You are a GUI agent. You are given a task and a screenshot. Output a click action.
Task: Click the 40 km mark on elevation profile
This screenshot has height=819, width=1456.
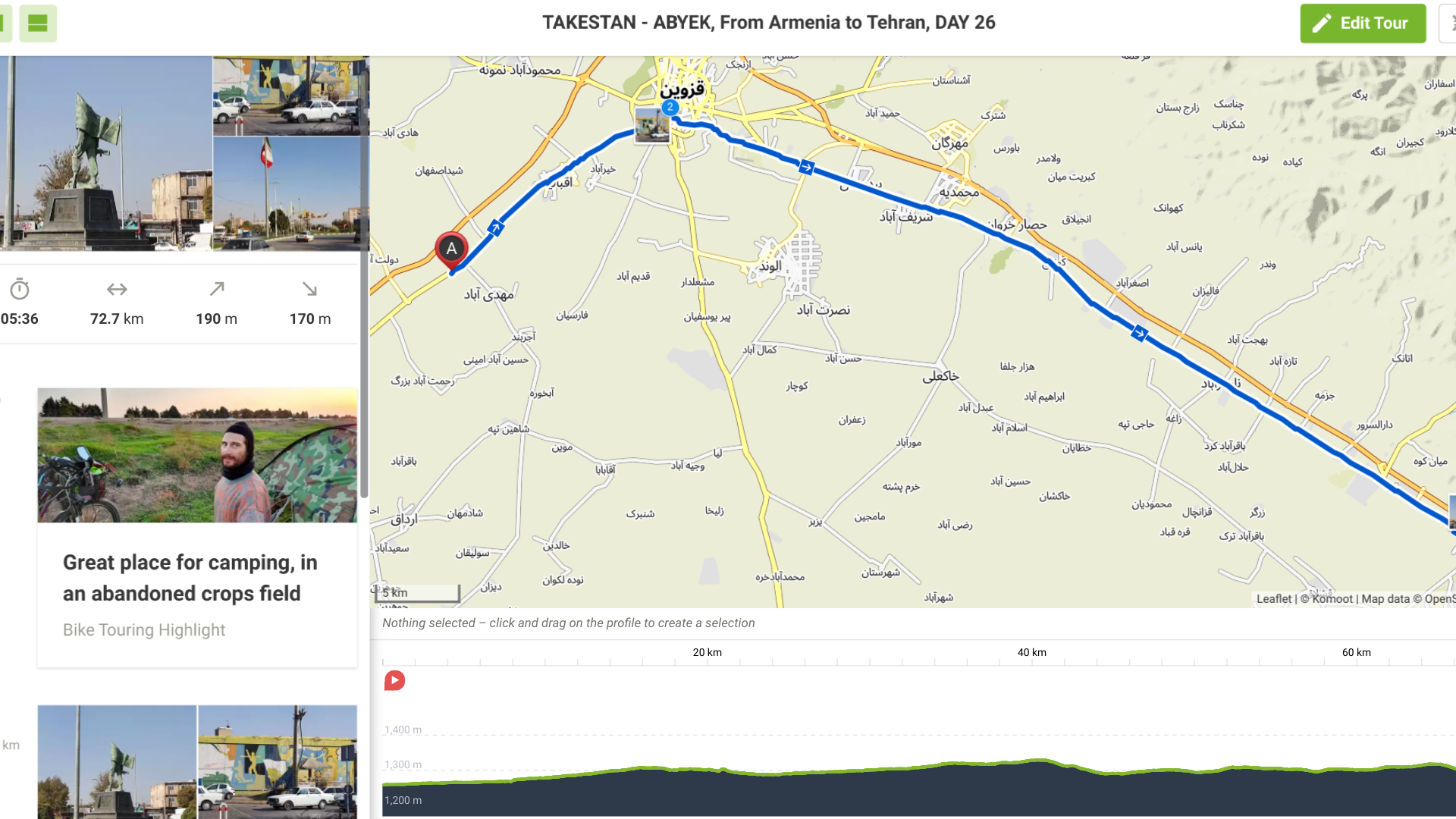click(1031, 653)
